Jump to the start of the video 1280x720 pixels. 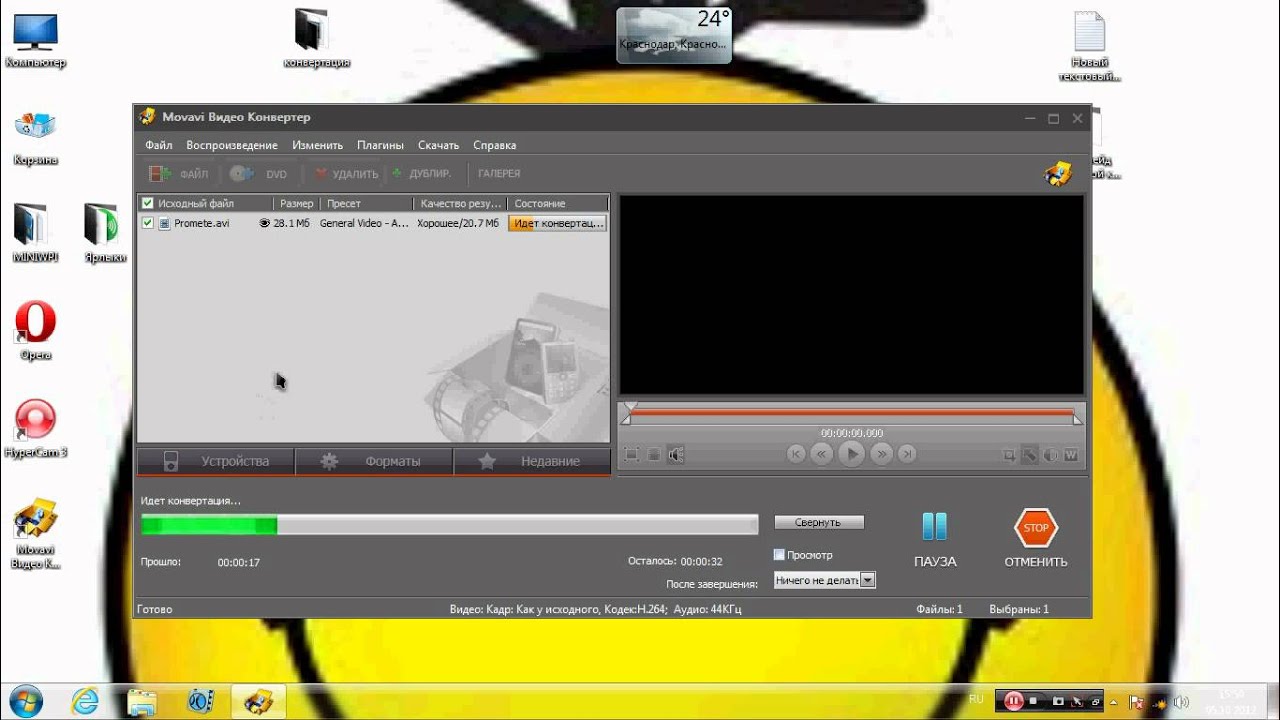tap(795, 454)
